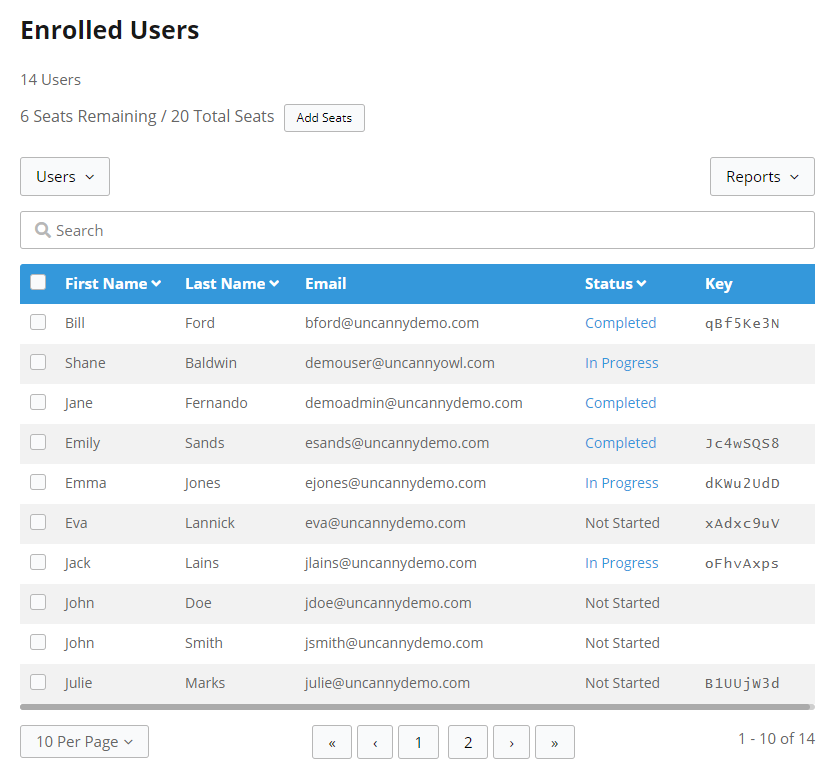Check the box next to Emily Sands

[38, 442]
